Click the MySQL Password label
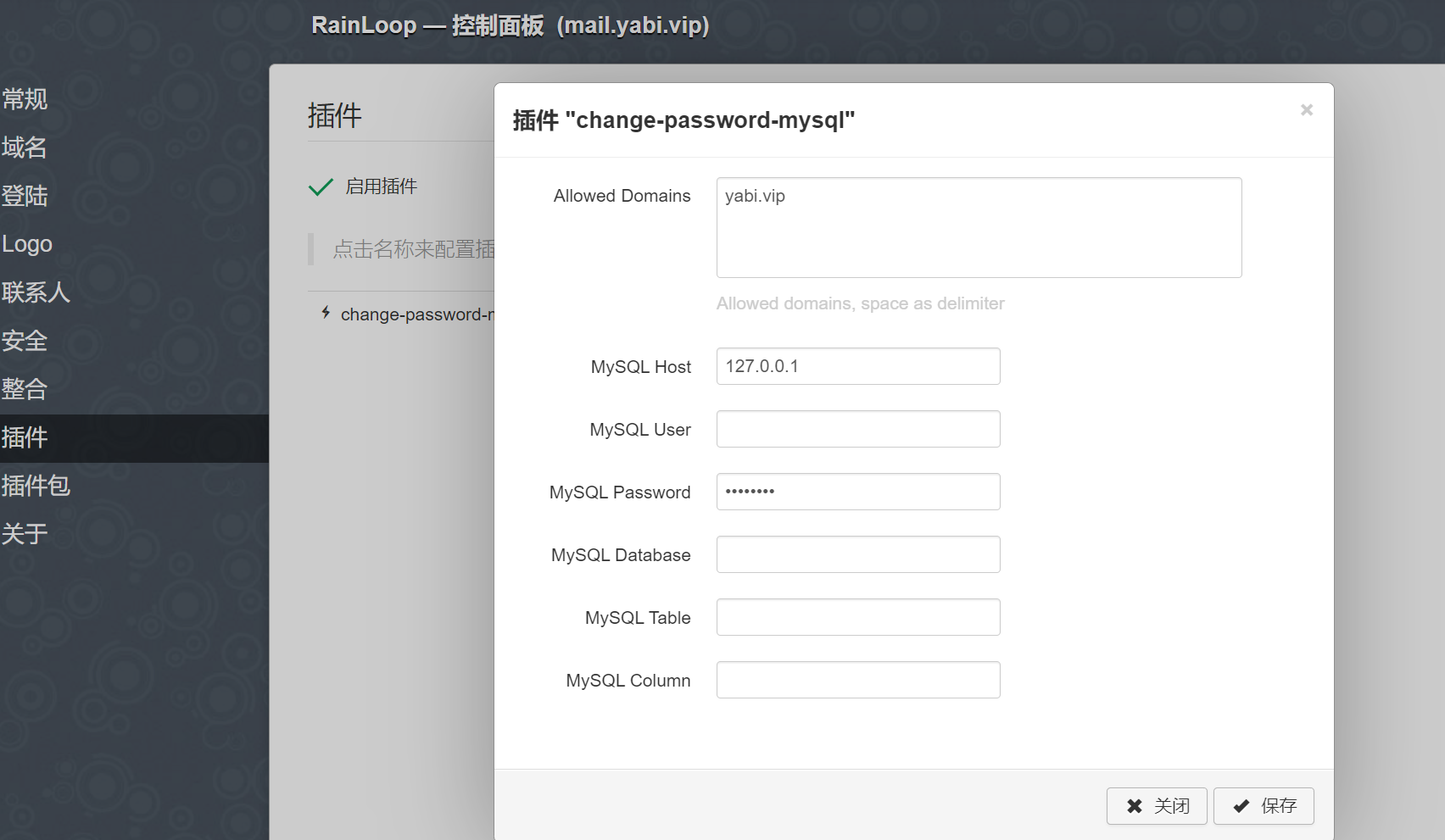 [x=620, y=492]
